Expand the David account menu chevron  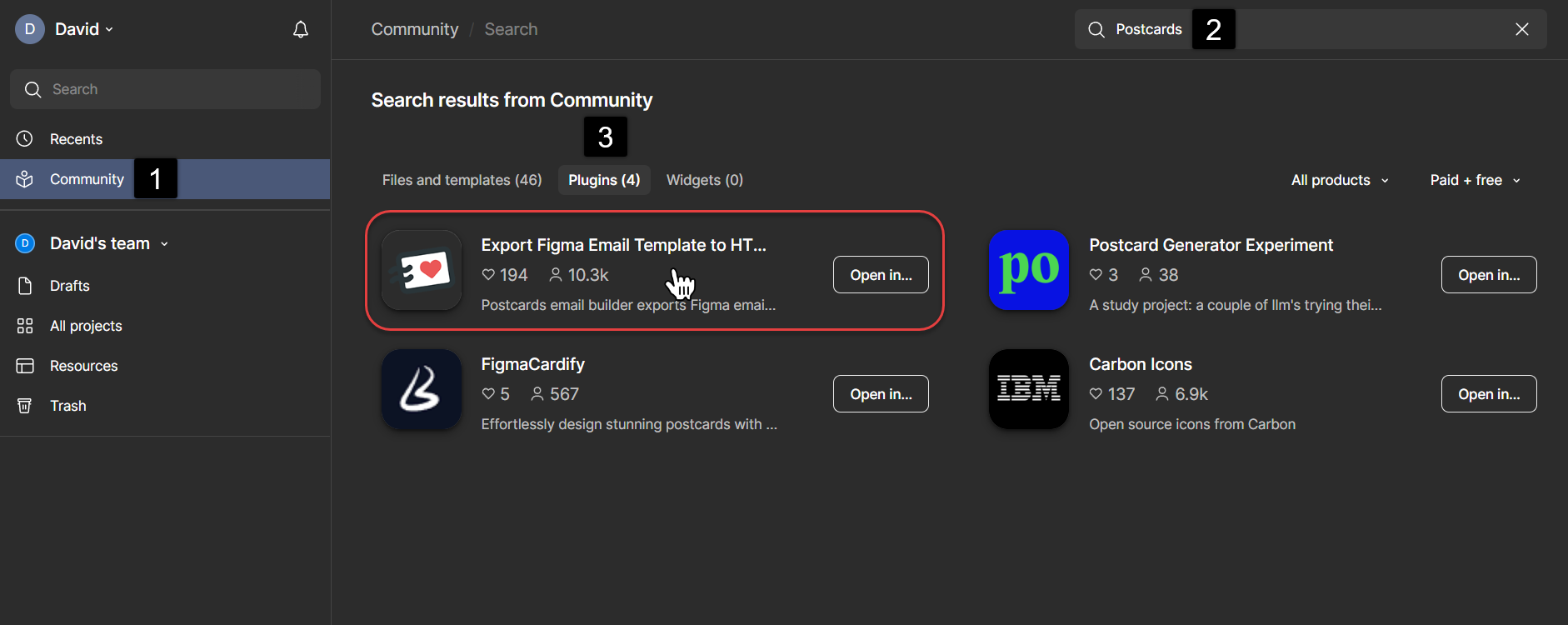click(x=109, y=30)
